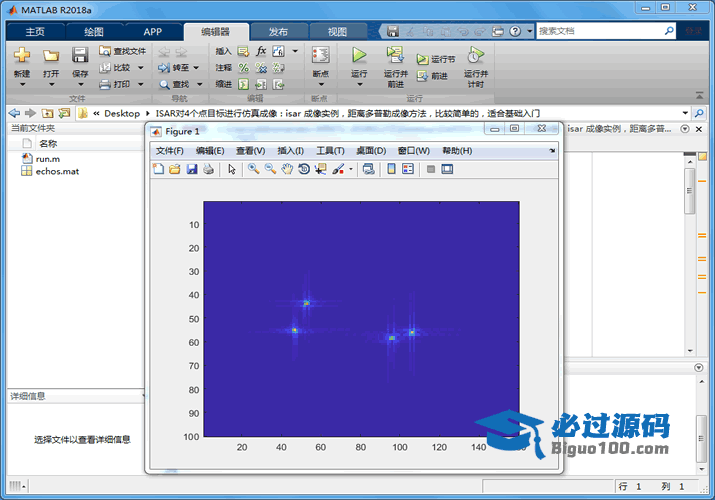Open the address bar path dropdown arrow

(685, 113)
